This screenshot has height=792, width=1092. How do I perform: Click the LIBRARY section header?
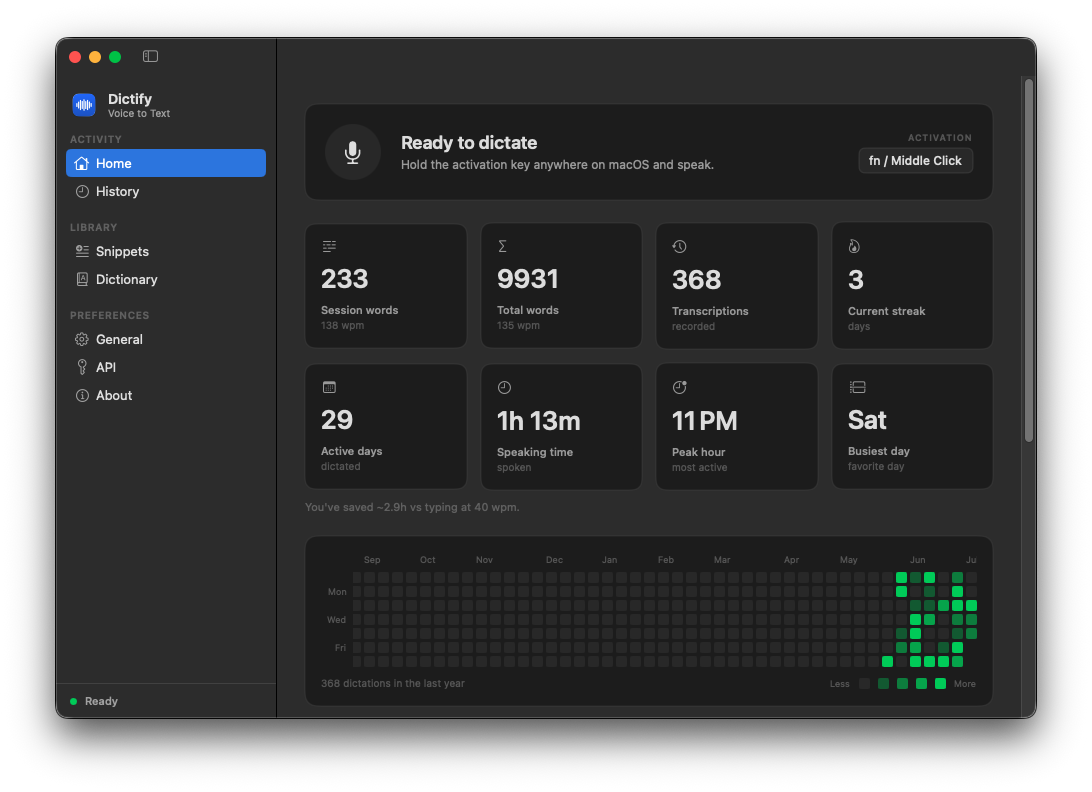(x=93, y=228)
